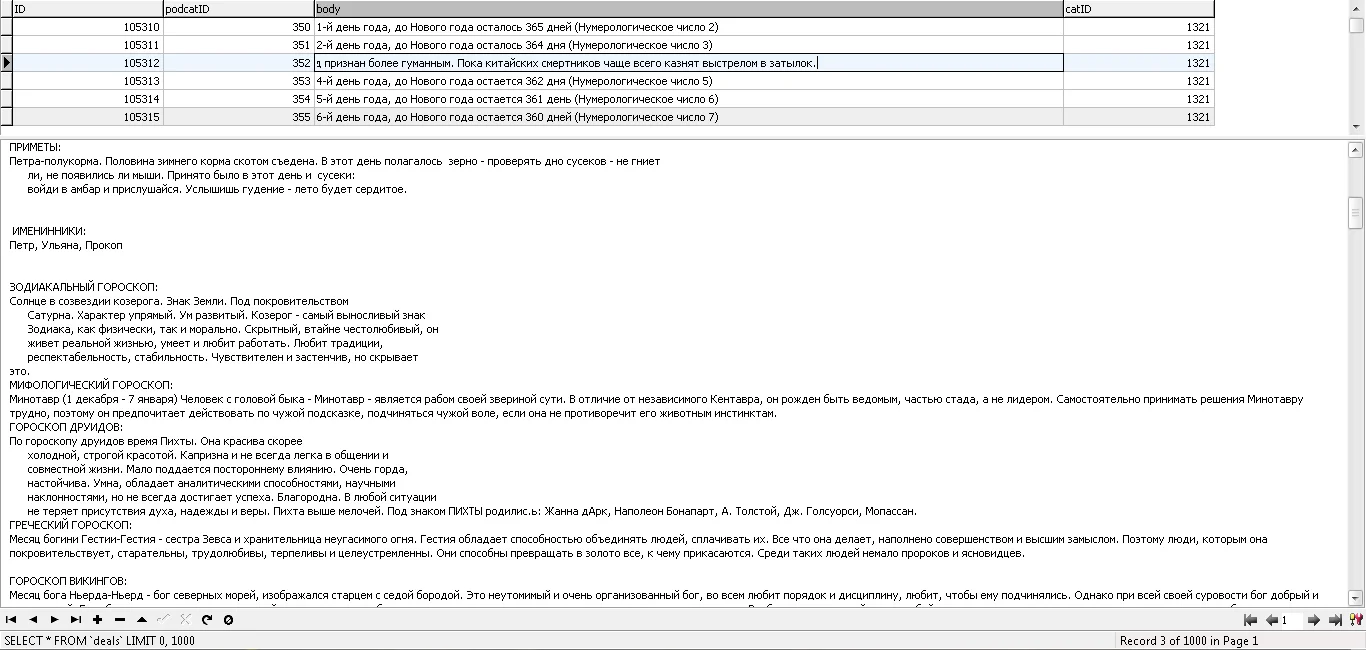Click the body column header
This screenshot has width=1366, height=650.
click(x=688, y=9)
